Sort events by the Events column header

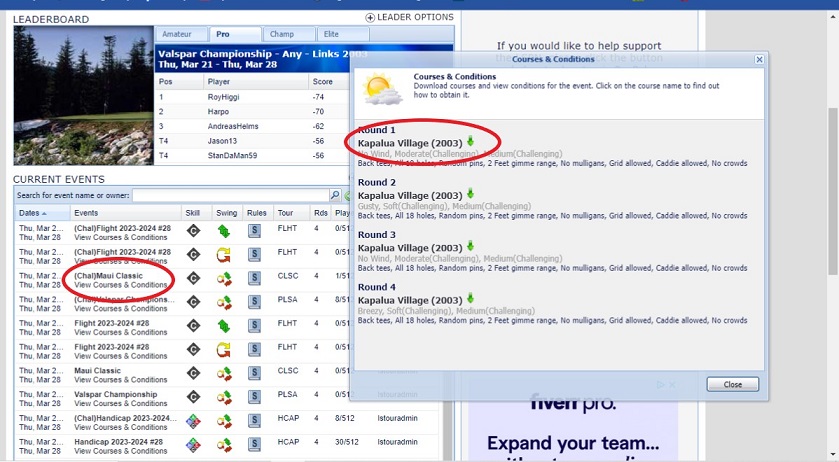[x=126, y=213]
